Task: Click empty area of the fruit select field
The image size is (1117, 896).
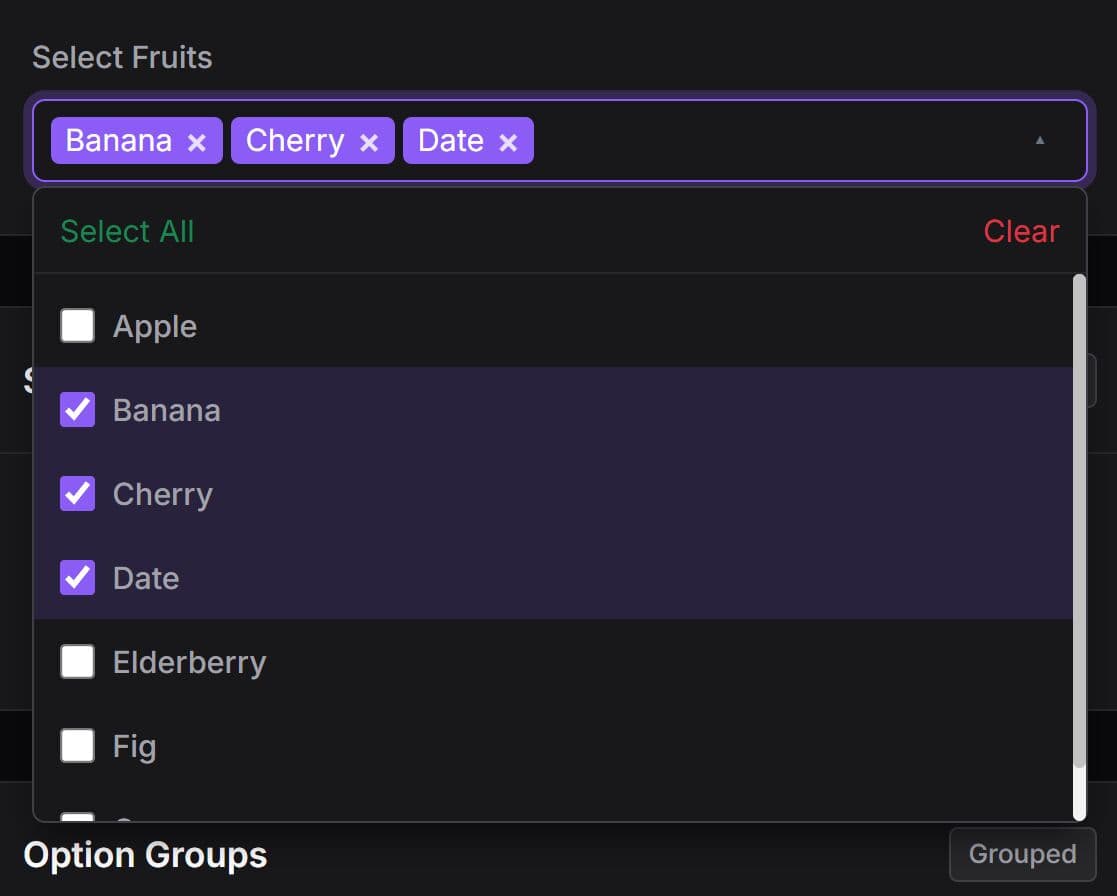Action: pyautogui.click(x=780, y=141)
